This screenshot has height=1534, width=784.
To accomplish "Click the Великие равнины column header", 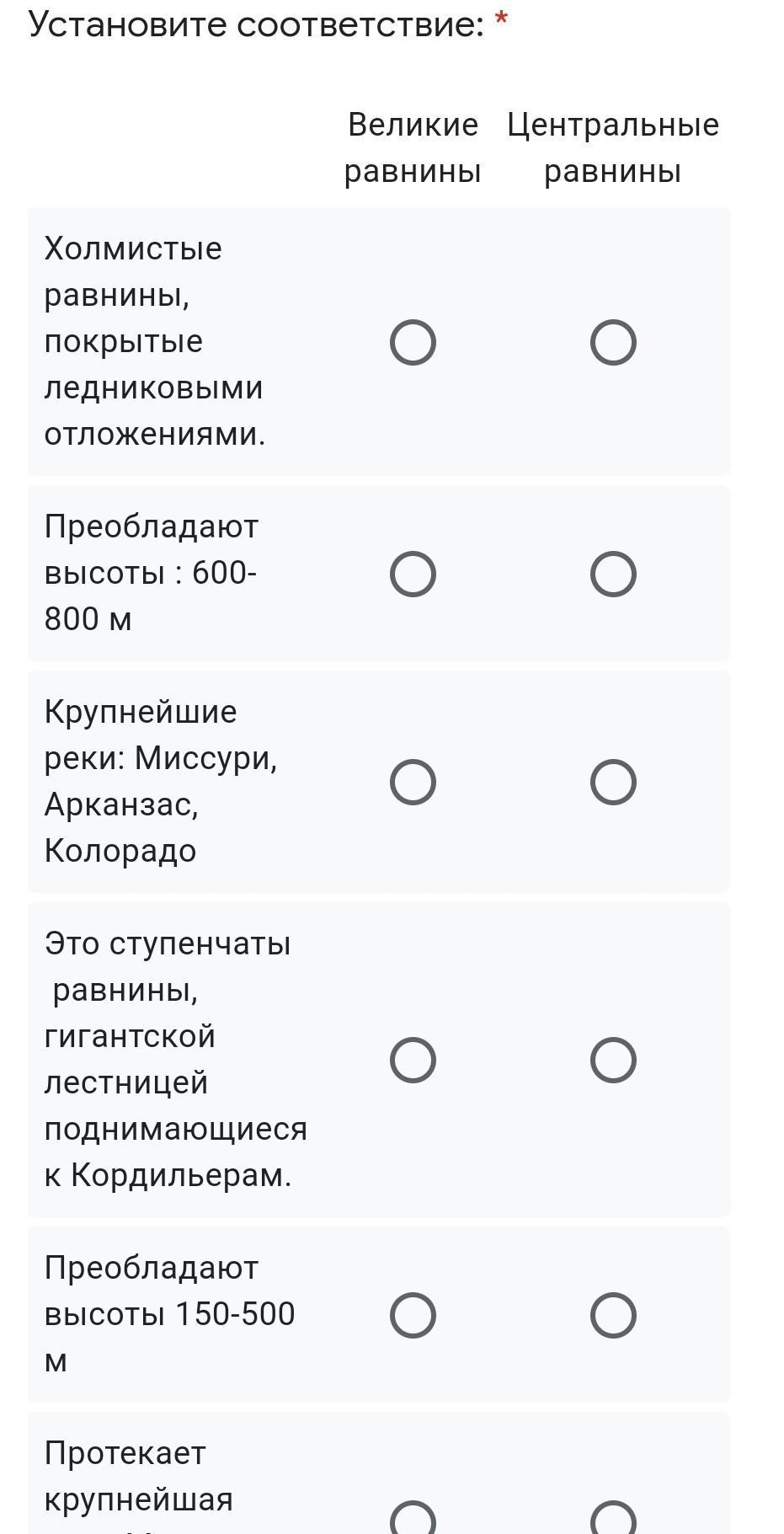I will click(x=413, y=148).
